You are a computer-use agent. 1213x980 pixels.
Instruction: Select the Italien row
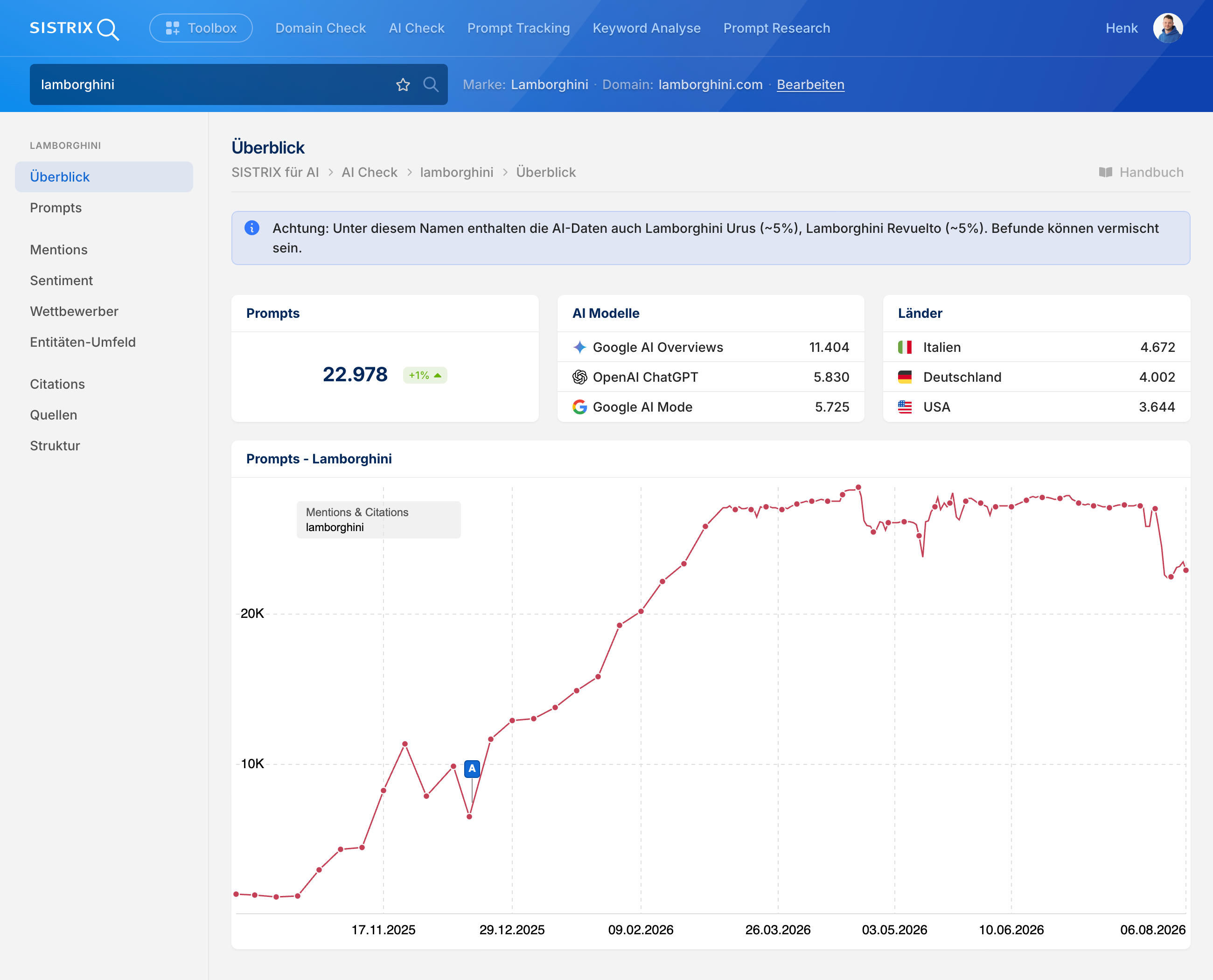point(1036,347)
